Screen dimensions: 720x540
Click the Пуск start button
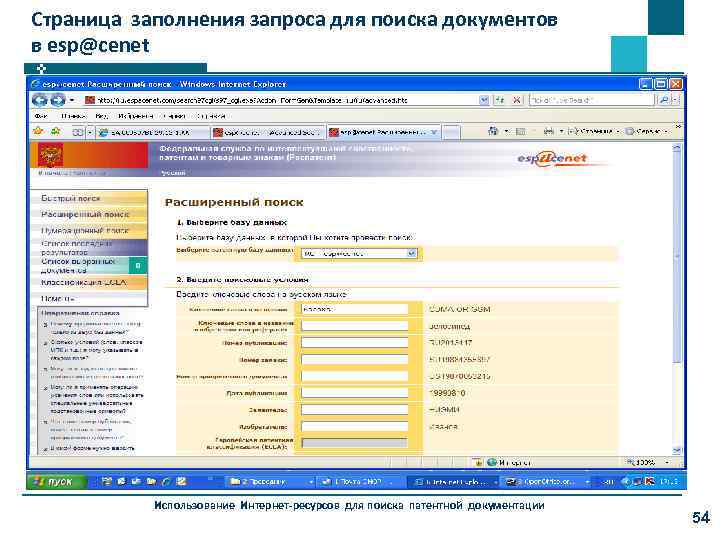click(56, 482)
